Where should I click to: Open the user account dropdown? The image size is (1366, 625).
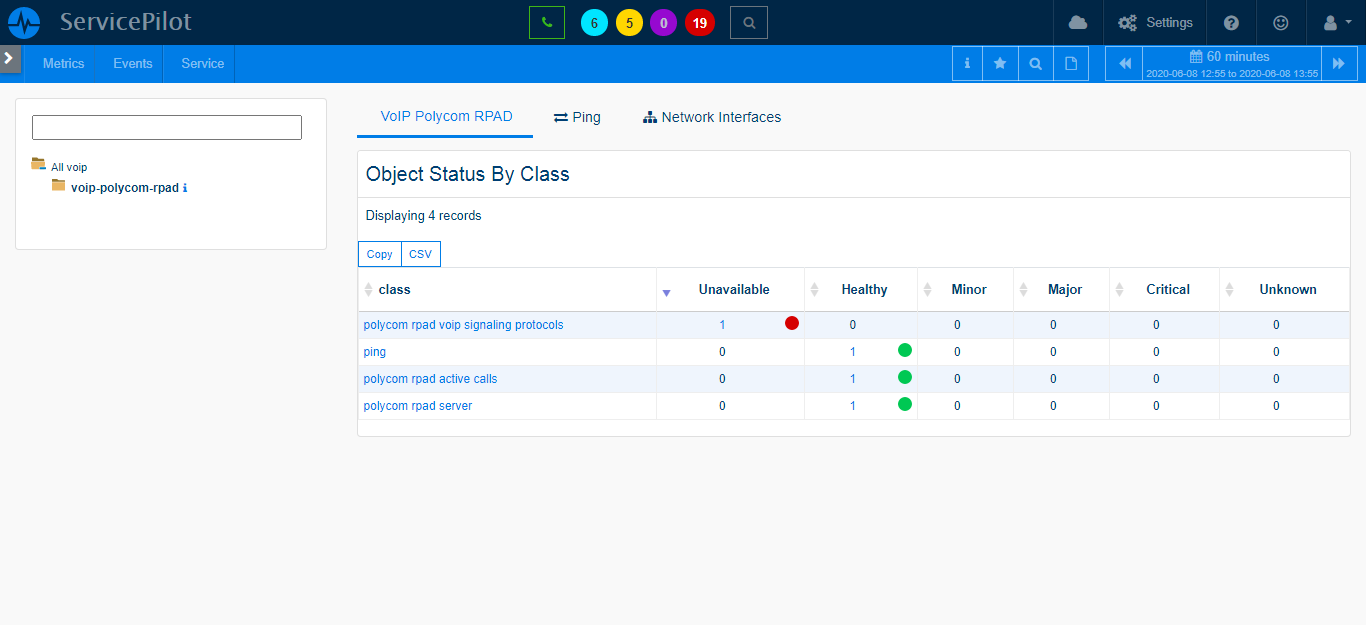click(1336, 22)
